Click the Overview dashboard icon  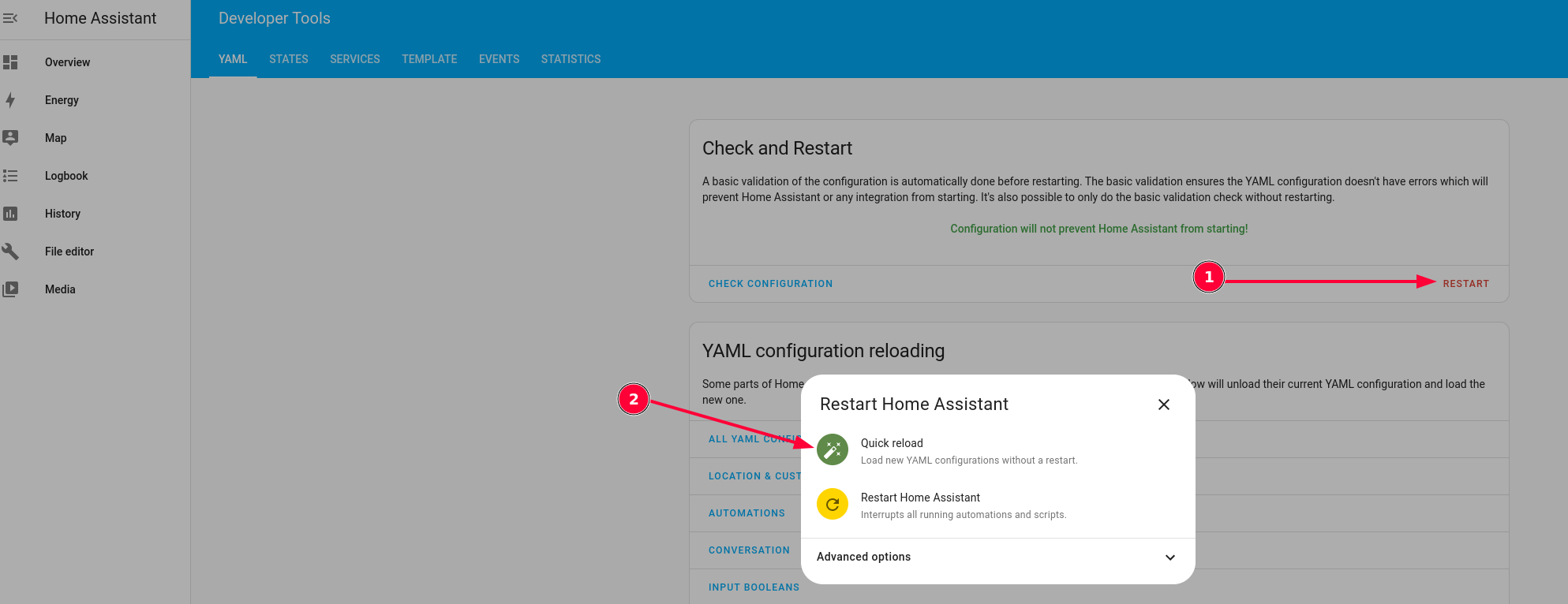tap(10, 62)
